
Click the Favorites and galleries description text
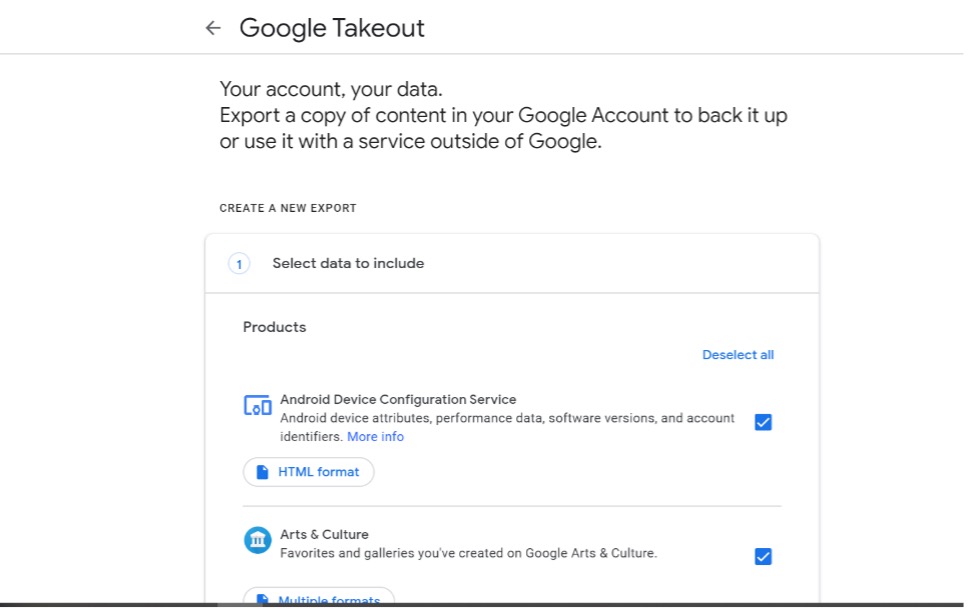point(469,554)
